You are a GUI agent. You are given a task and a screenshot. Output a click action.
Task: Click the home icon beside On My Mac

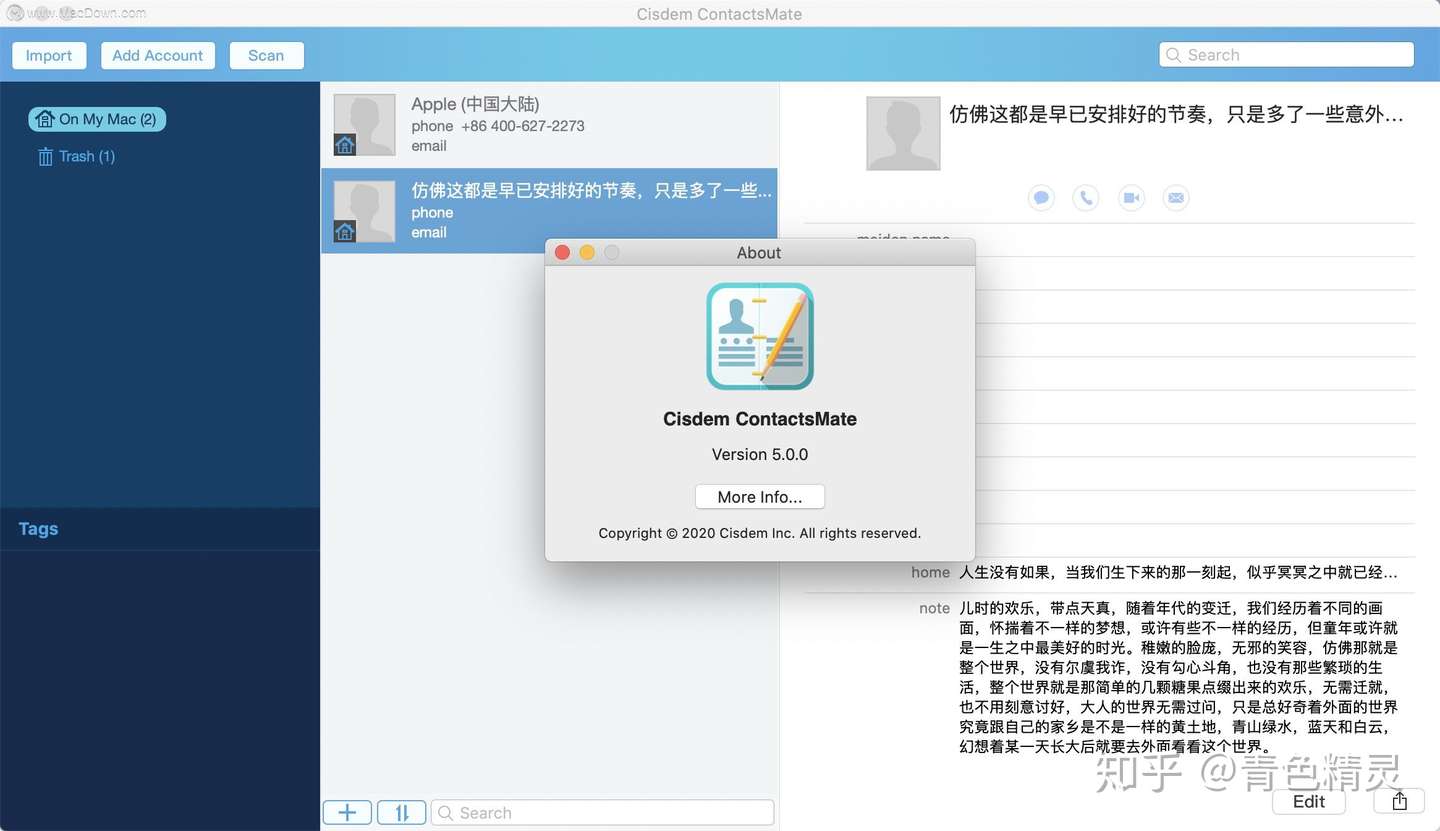[45, 119]
